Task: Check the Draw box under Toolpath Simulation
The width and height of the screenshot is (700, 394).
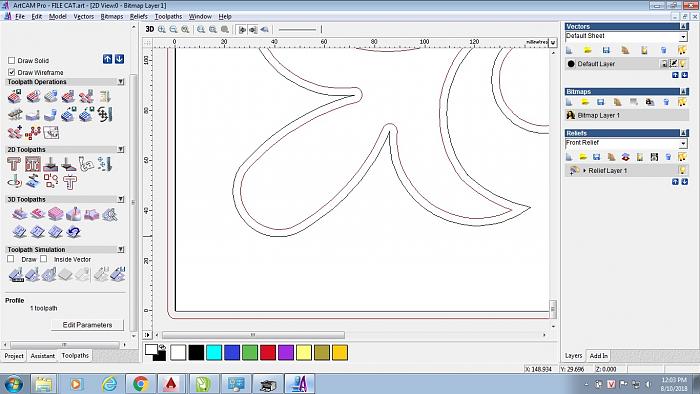Action: 11,259
